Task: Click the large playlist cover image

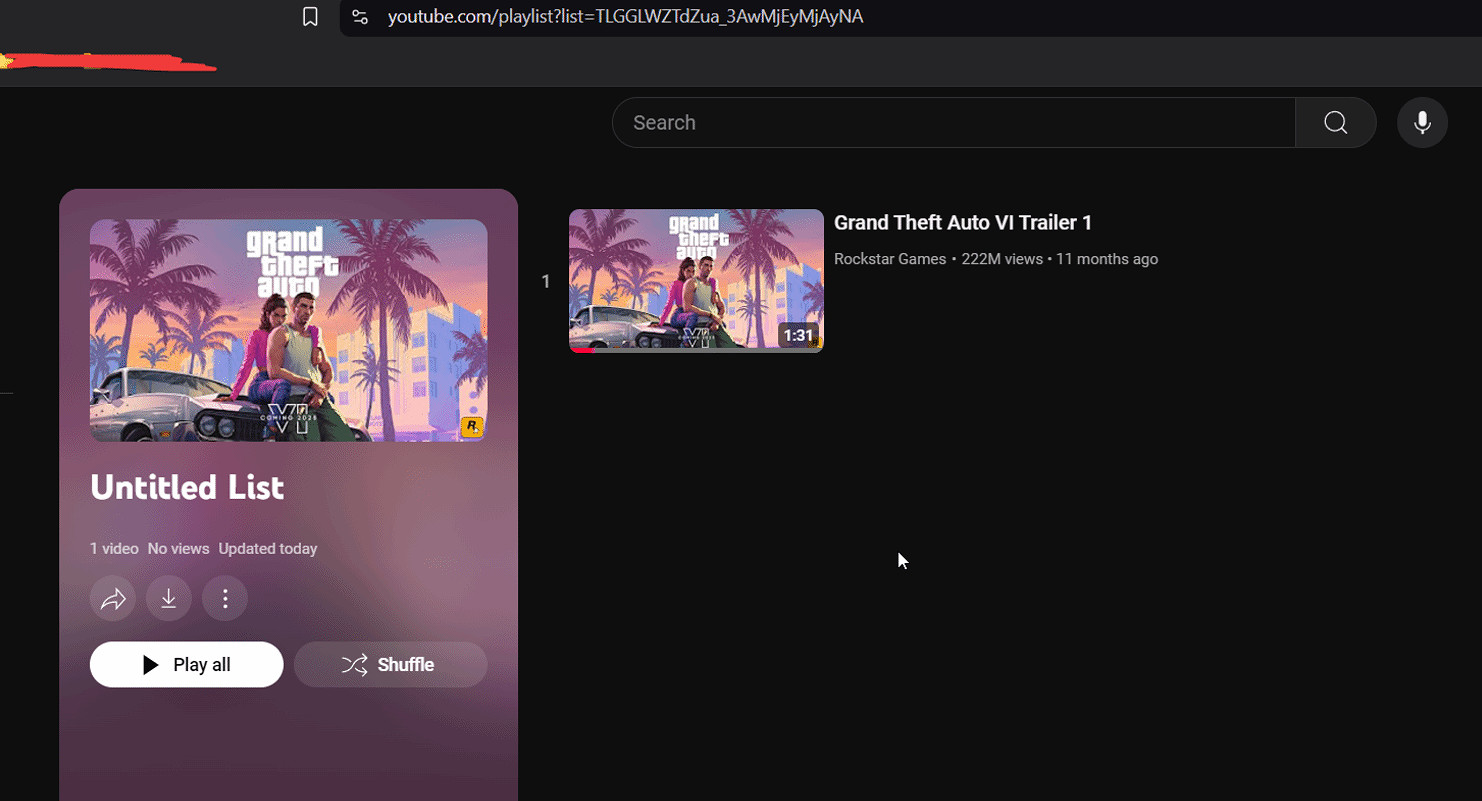Action: tap(288, 330)
